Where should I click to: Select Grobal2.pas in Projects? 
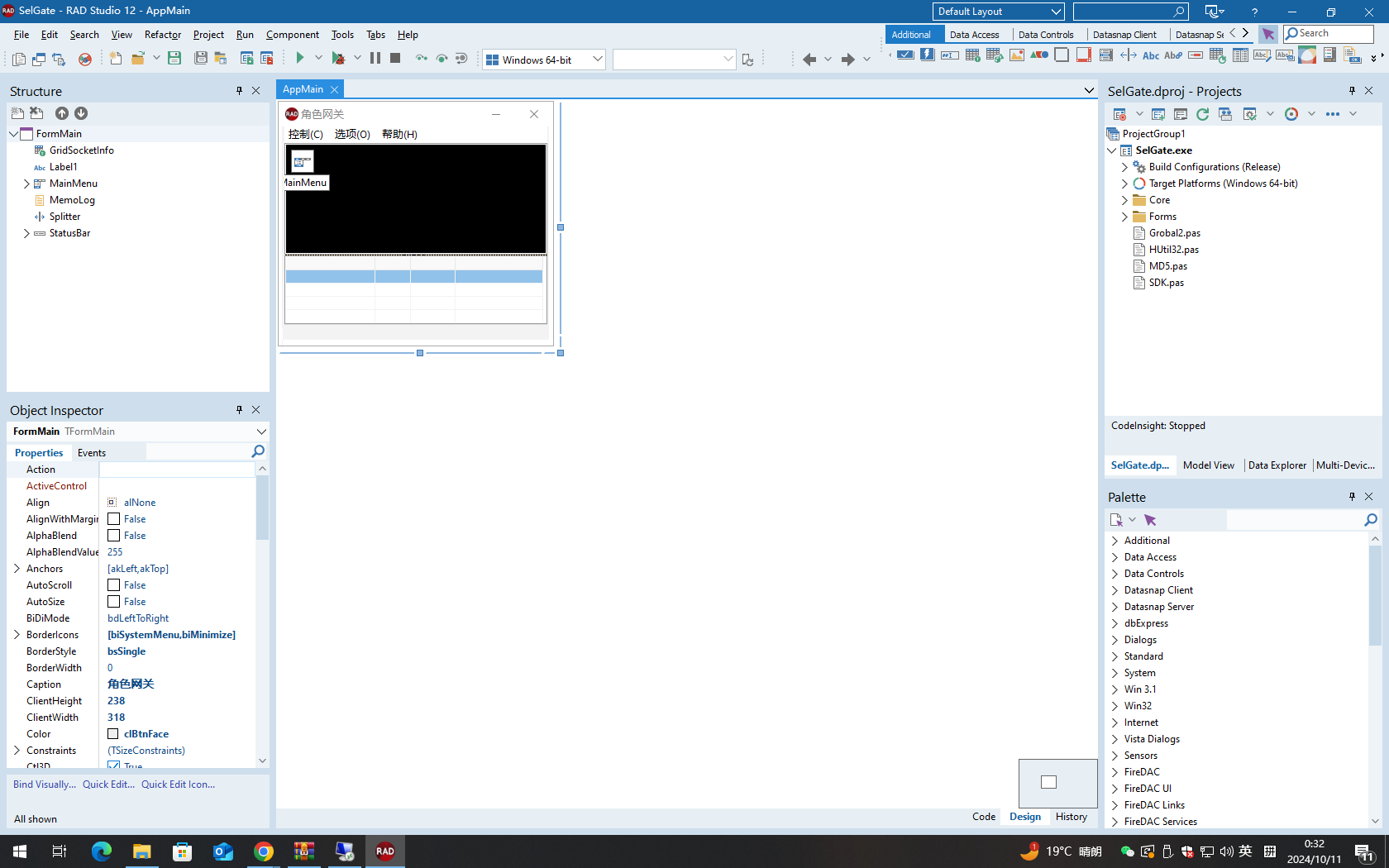1174,233
